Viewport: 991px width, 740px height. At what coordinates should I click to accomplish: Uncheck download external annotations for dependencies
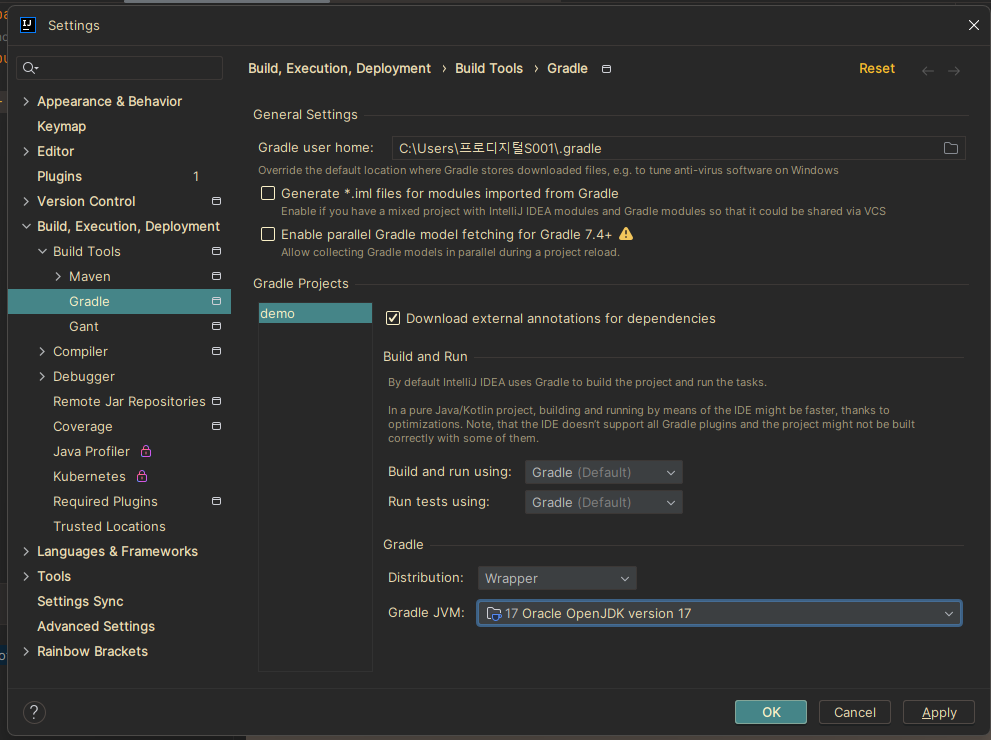(393, 318)
